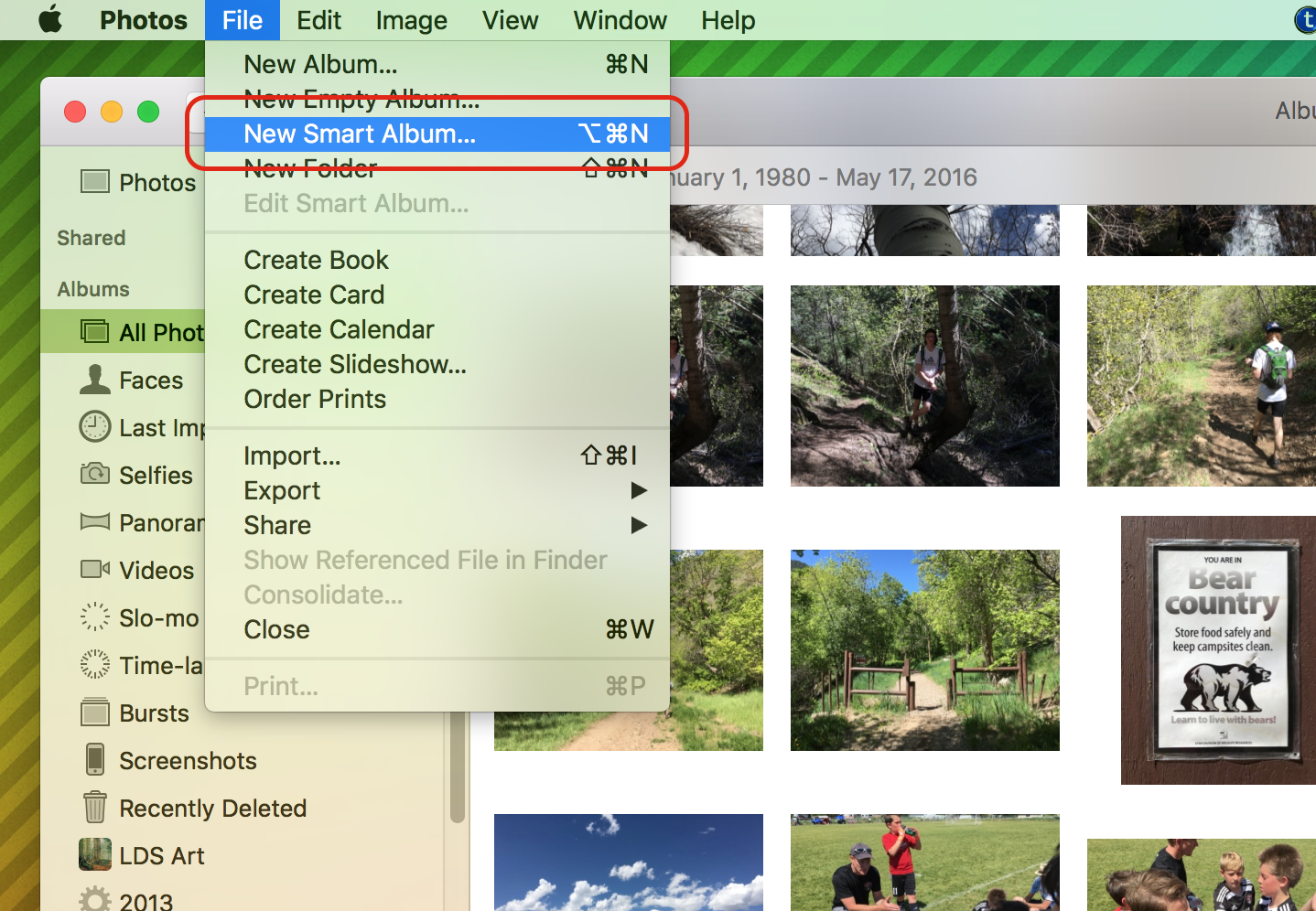Open the person standing by tree photo

(x=925, y=386)
